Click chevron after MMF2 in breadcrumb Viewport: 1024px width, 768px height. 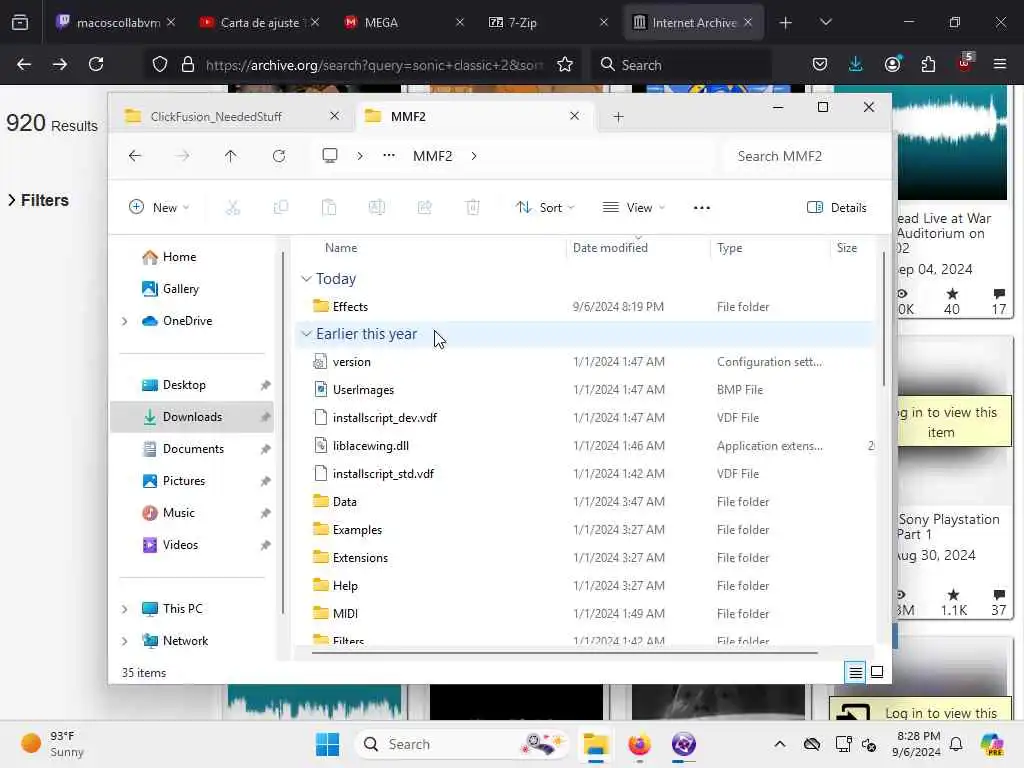[x=473, y=156]
